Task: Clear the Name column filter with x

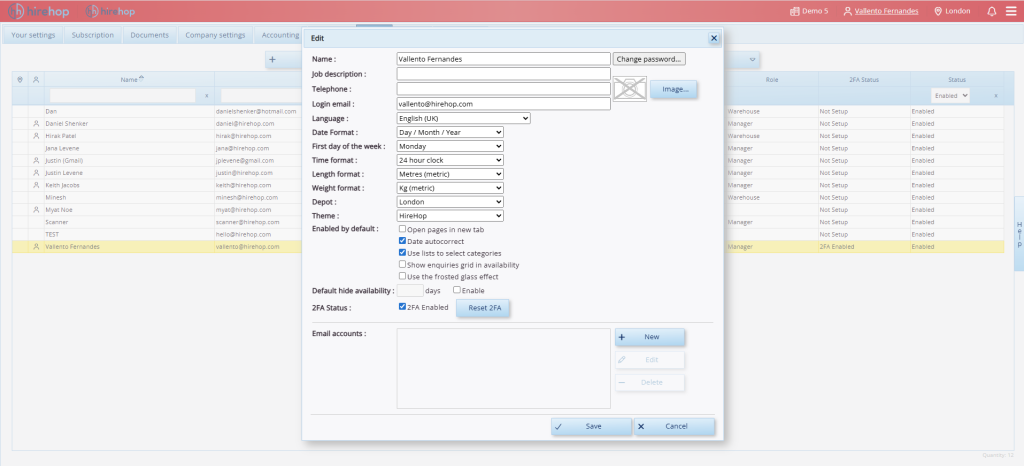Action: tap(206, 96)
